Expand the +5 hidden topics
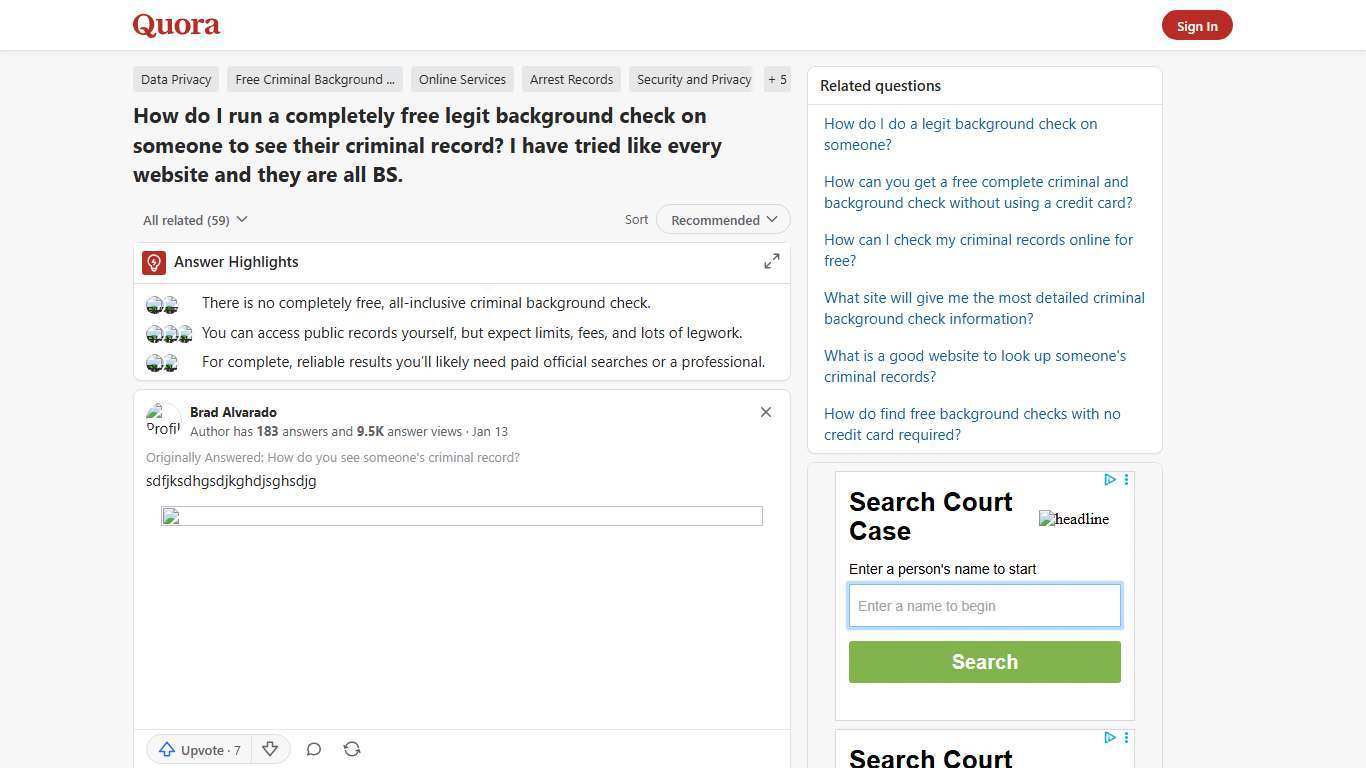Image resolution: width=1366 pixels, height=768 pixels. coord(777,79)
